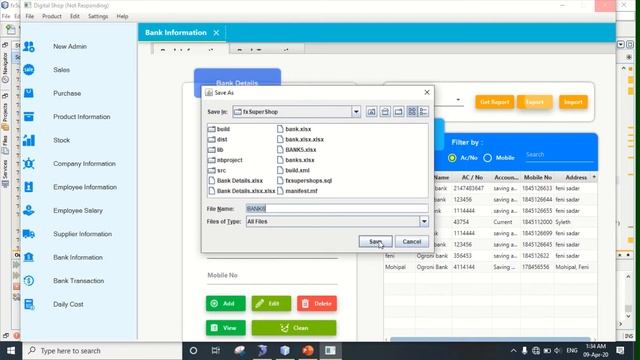Open the New Admin sidebar icon
Image resolution: width=640 pixels, height=360 pixels.
coord(29,47)
